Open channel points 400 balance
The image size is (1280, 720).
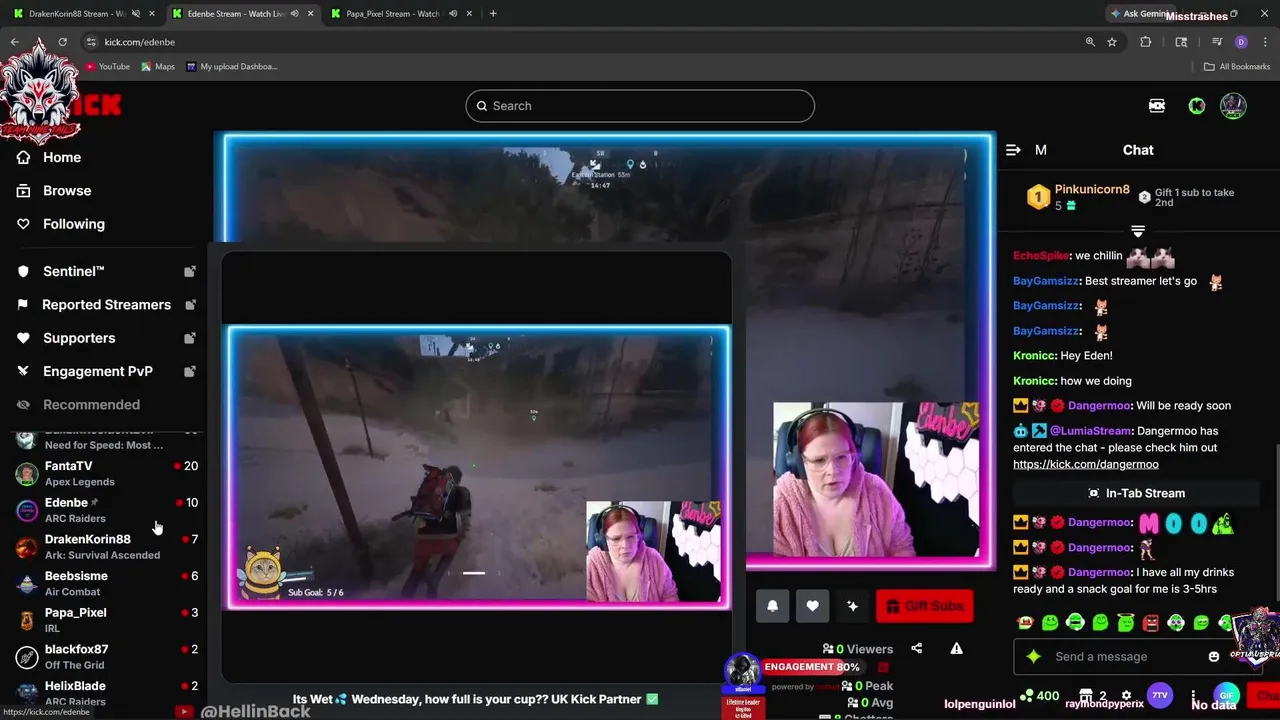[x=1040, y=696]
